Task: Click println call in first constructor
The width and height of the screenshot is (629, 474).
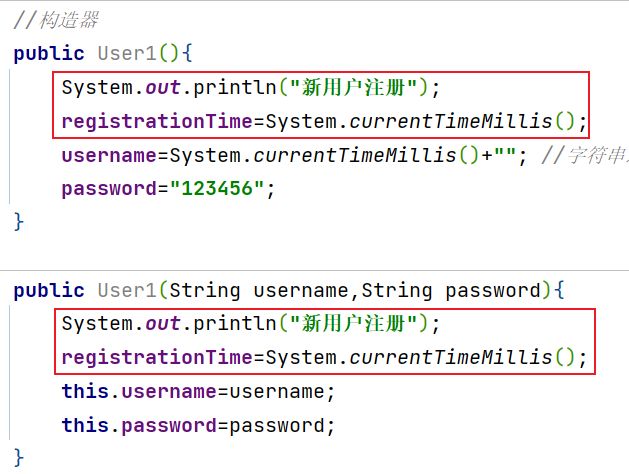Action: coord(235,87)
